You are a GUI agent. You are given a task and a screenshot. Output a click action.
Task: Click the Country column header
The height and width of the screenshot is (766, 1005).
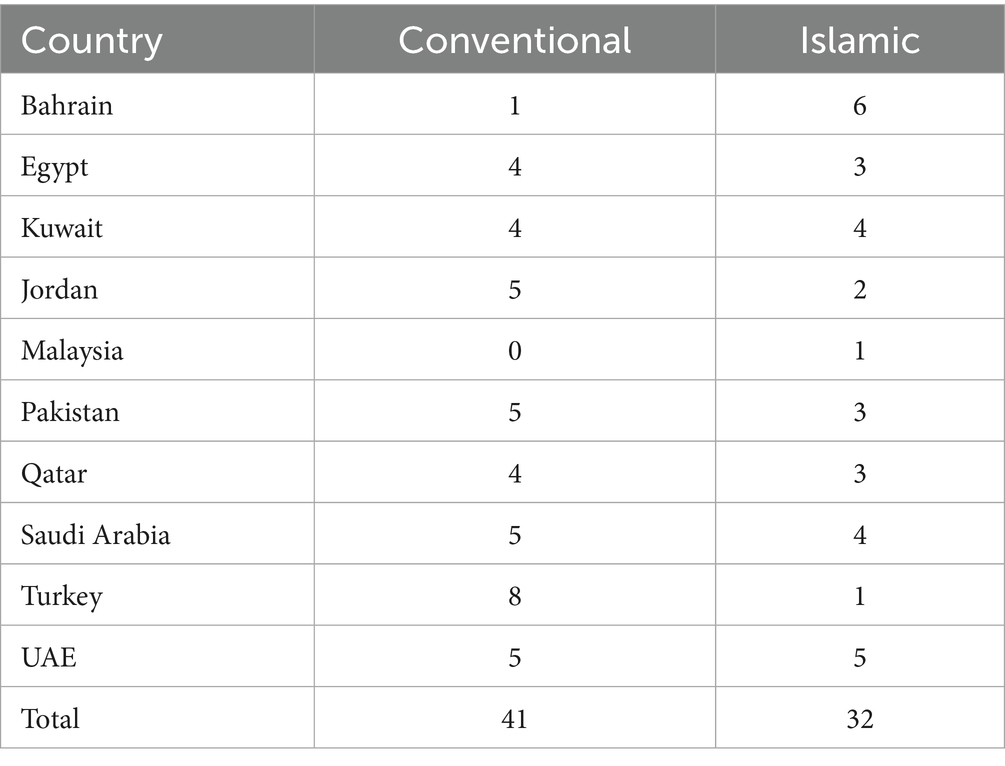92,40
